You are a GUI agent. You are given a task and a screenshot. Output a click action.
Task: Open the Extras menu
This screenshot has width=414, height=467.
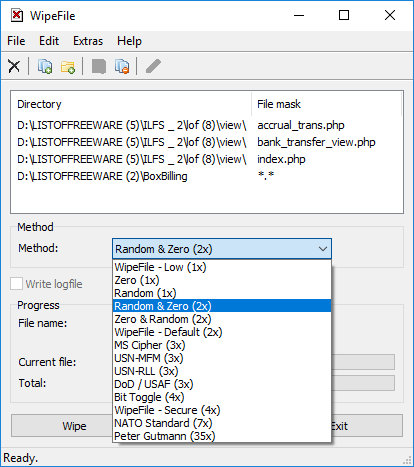(x=88, y=41)
